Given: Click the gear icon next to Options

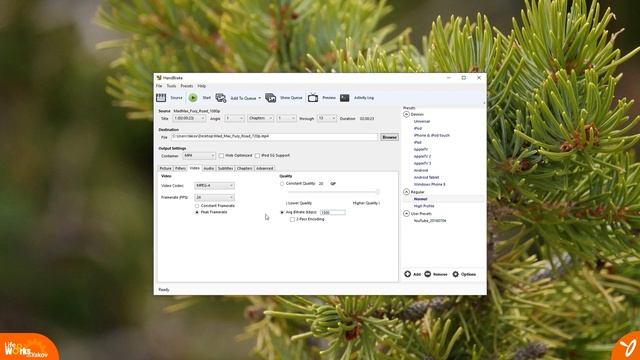Looking at the screenshot, I should [456, 274].
